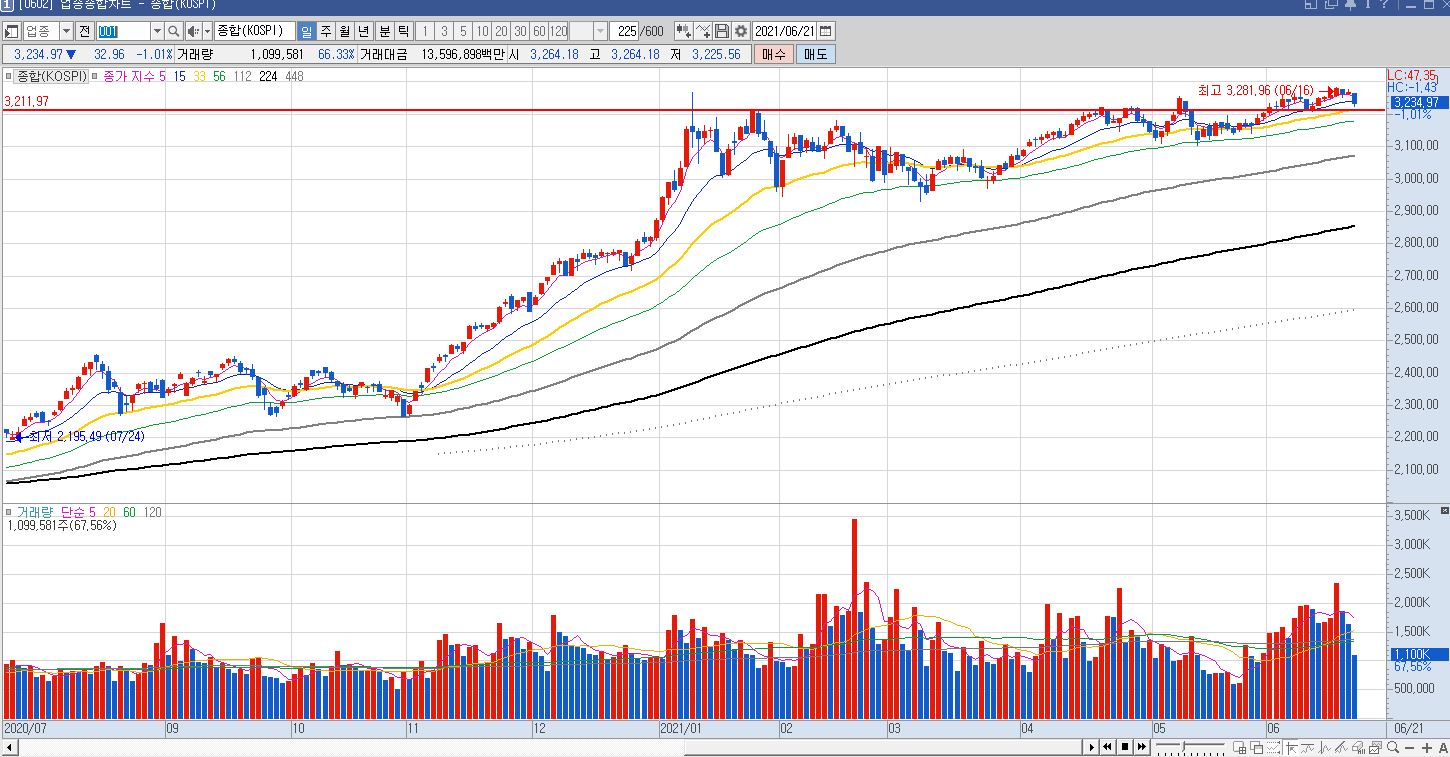Stop chart playback with the square button

1125,747
